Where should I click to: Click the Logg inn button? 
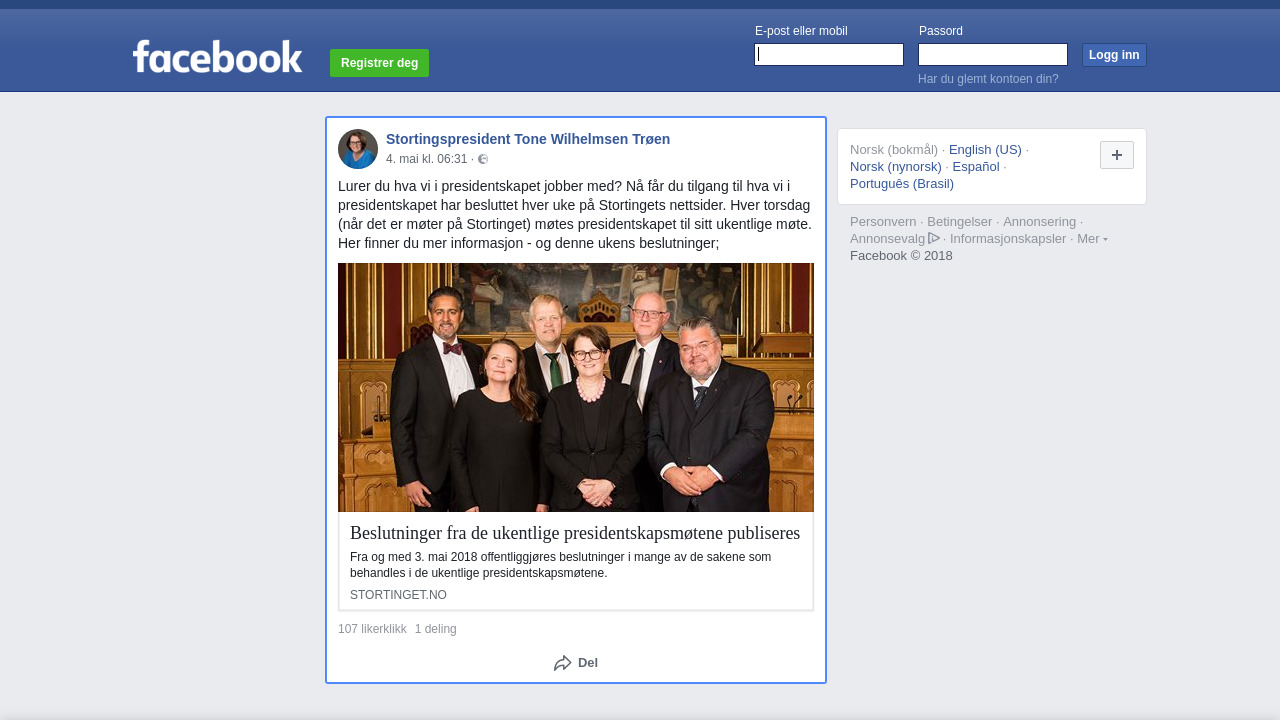1114,55
